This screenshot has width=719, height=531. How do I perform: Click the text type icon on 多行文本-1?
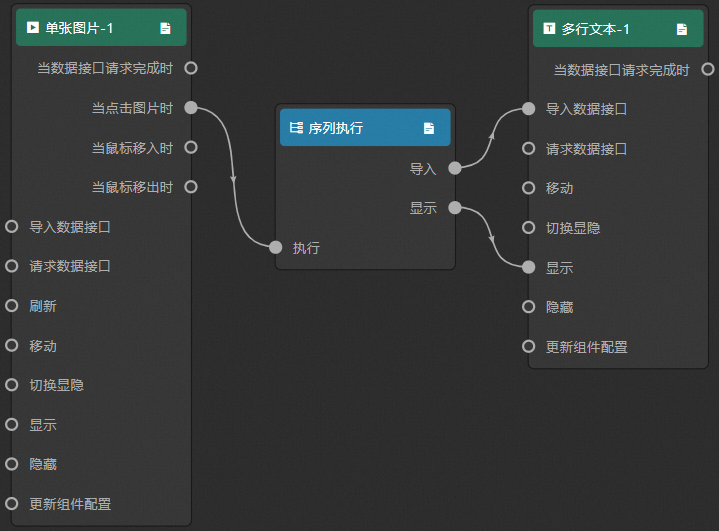tap(549, 29)
